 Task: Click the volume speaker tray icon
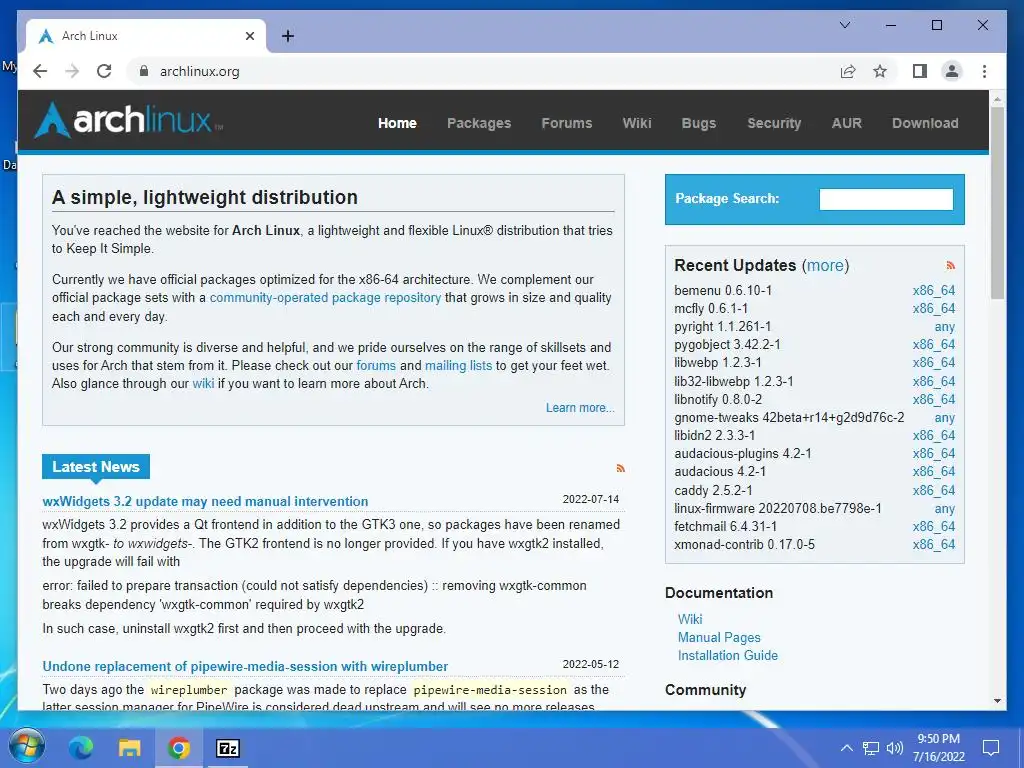(895, 748)
